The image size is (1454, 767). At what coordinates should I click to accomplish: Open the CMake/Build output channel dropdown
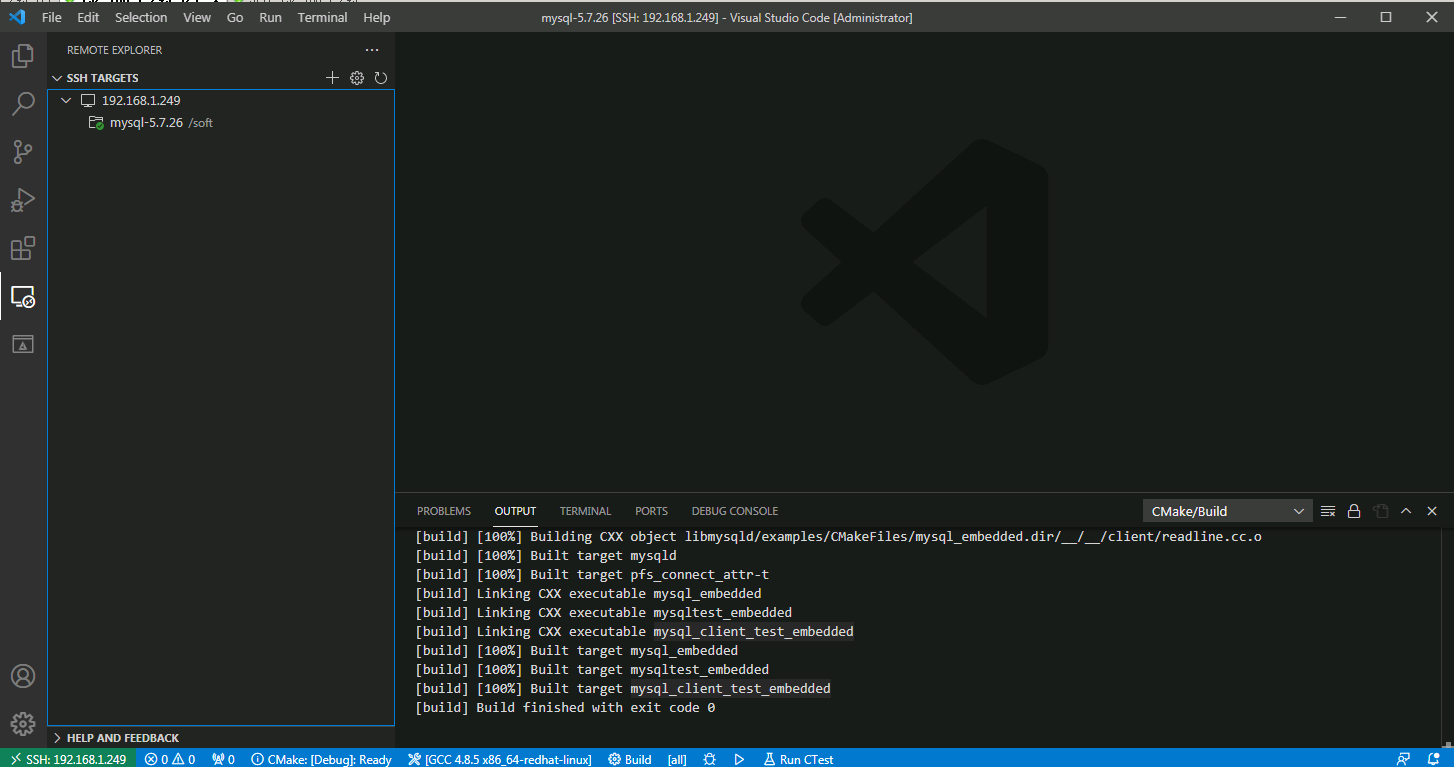click(x=1228, y=511)
